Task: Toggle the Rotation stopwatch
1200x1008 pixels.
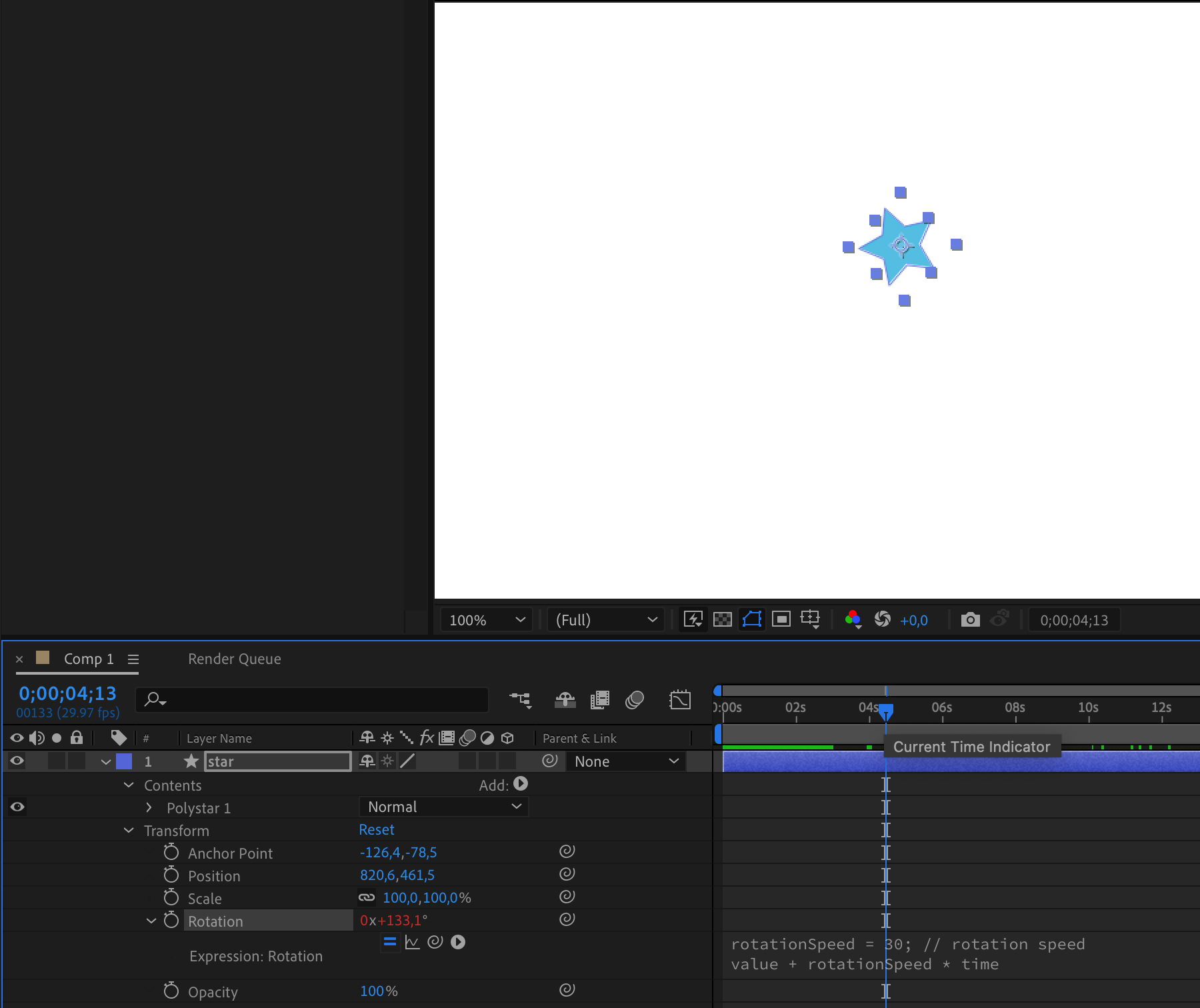Action: 171,921
